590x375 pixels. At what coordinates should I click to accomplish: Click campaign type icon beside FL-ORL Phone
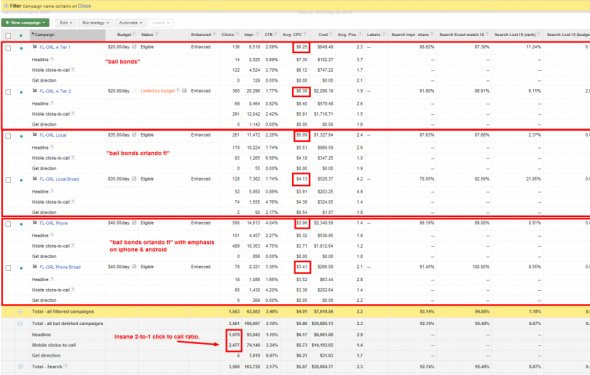click(x=35, y=223)
